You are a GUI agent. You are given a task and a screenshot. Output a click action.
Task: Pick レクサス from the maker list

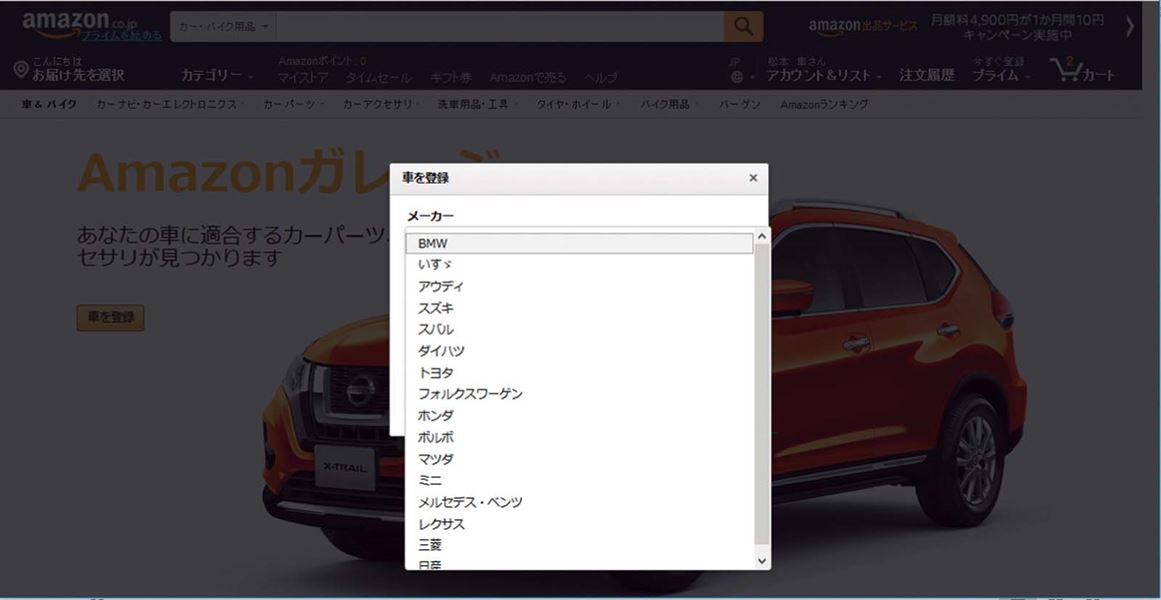(x=579, y=524)
